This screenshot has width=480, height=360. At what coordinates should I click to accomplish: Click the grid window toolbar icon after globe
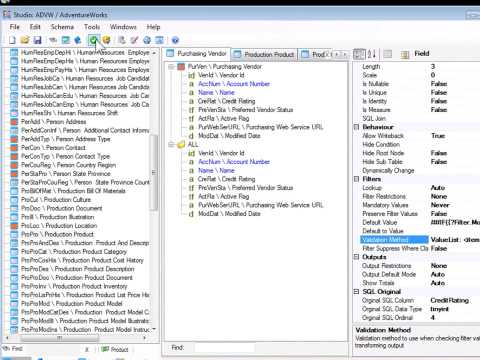coord(160,40)
